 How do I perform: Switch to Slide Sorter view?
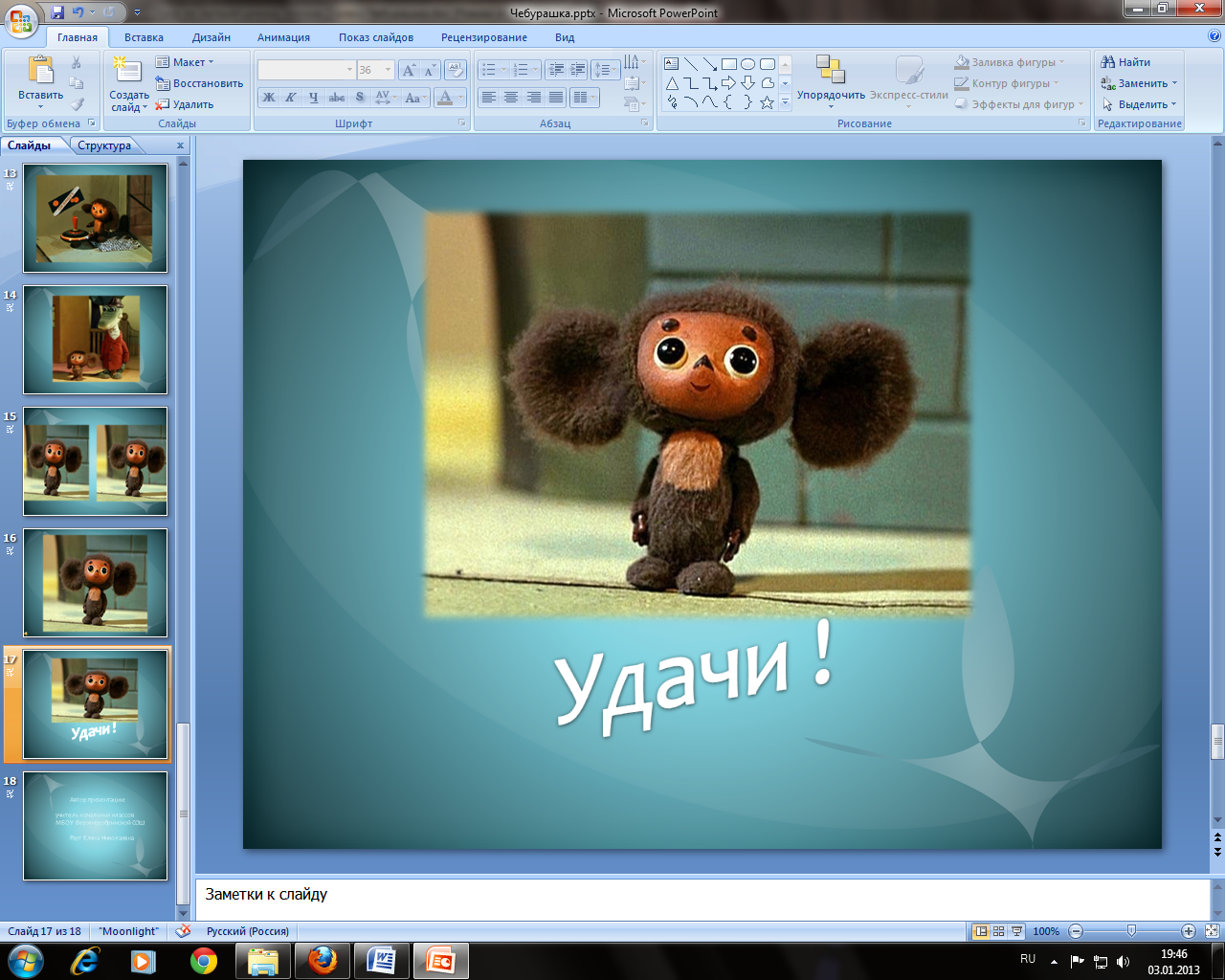click(998, 931)
